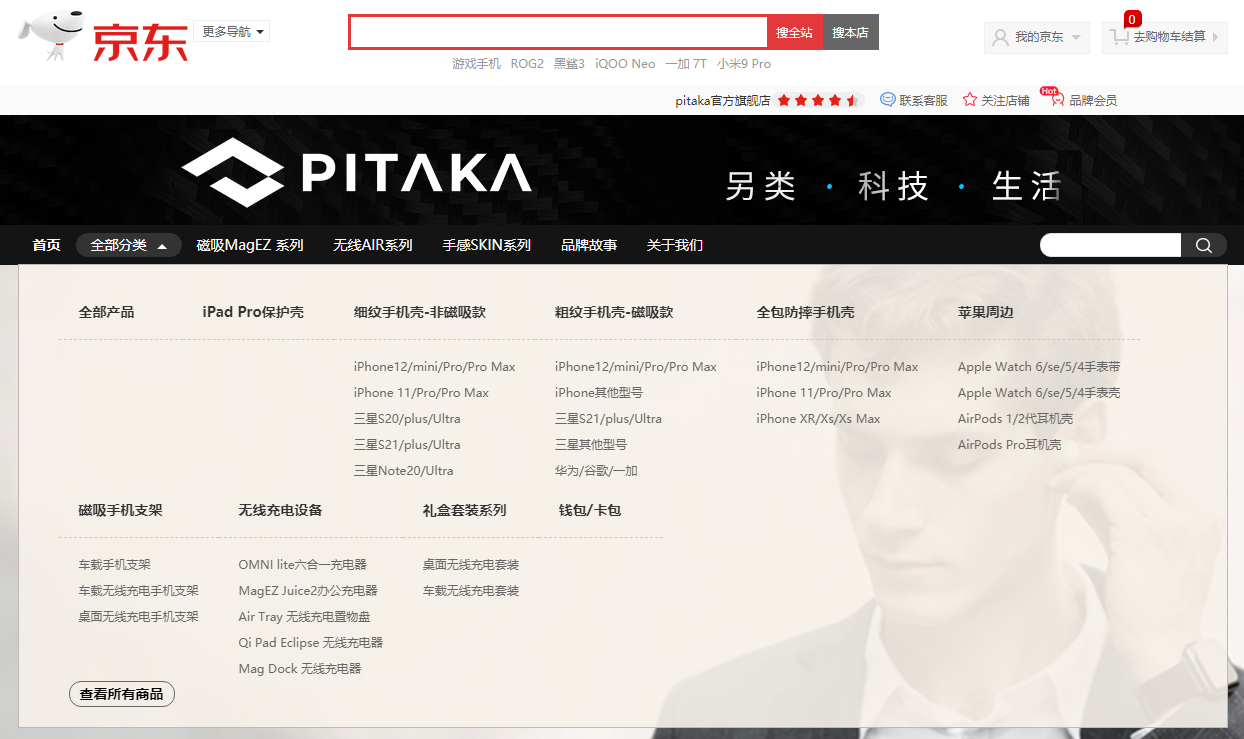Open the 磁吸MagEZ 系列 menu item

[x=249, y=245]
